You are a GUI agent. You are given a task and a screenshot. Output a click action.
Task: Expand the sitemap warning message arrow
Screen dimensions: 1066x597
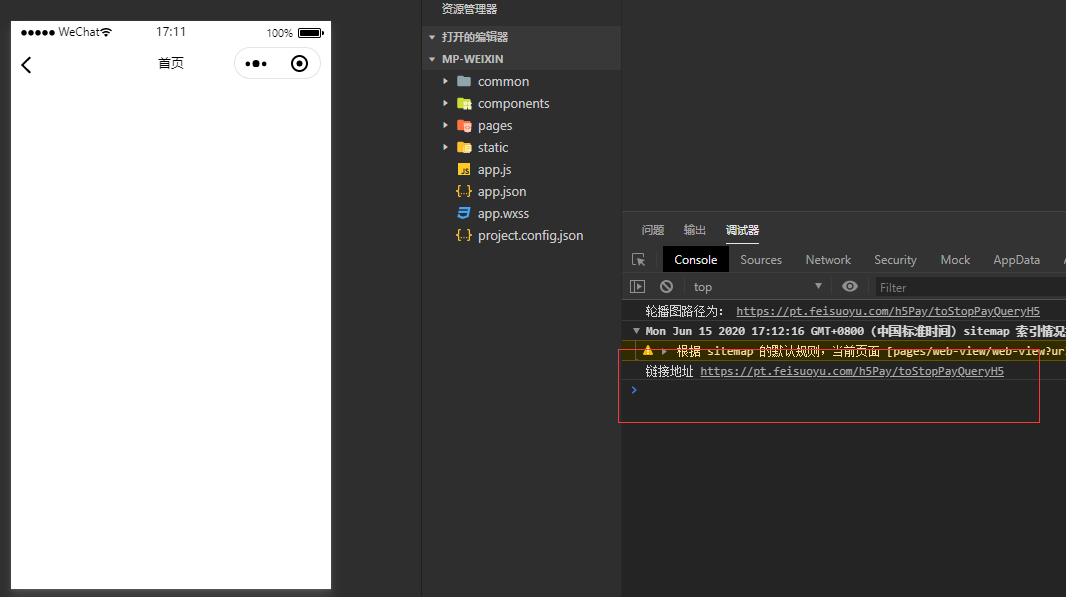point(664,352)
